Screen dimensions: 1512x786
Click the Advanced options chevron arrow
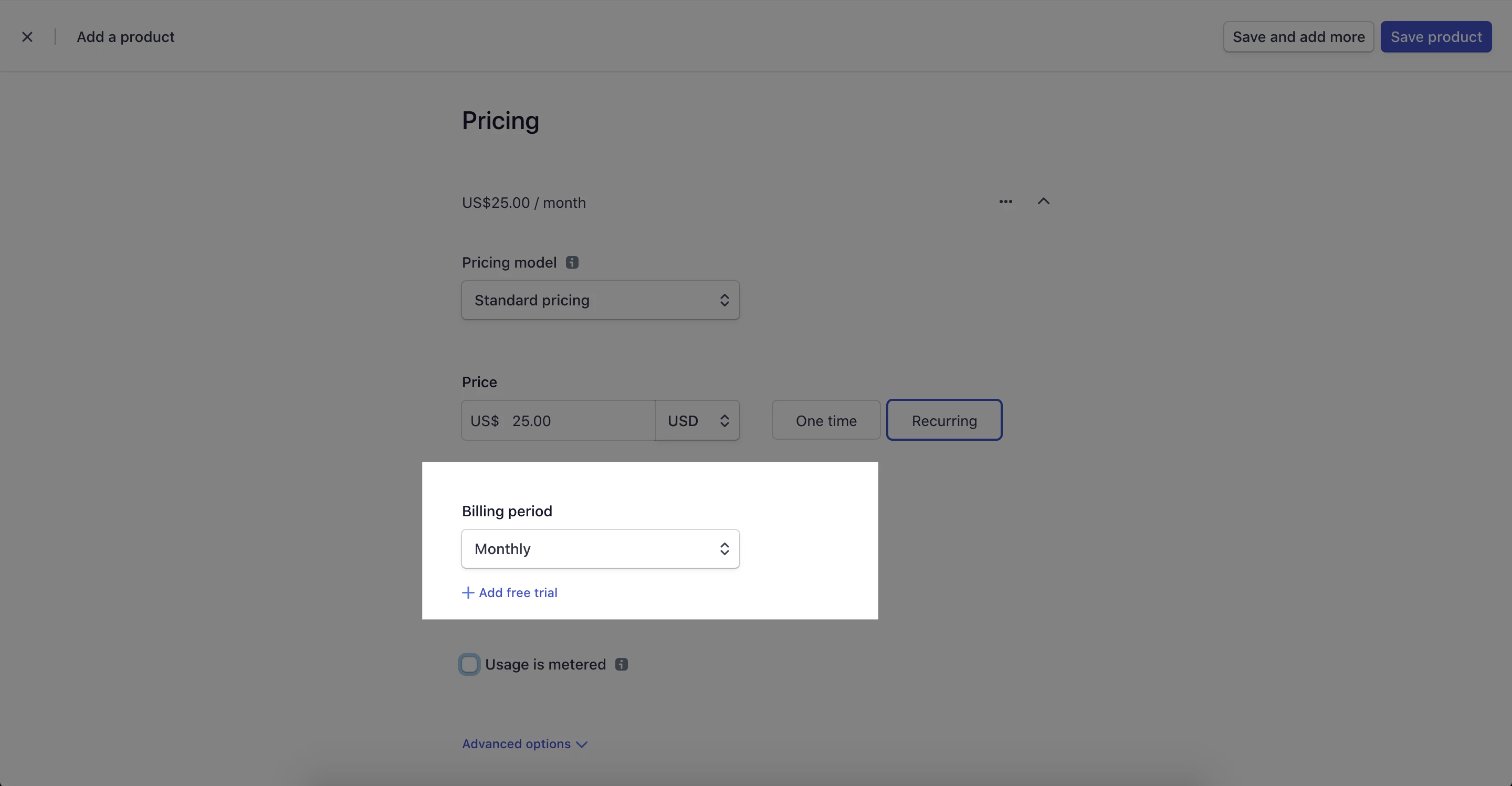pos(582,745)
